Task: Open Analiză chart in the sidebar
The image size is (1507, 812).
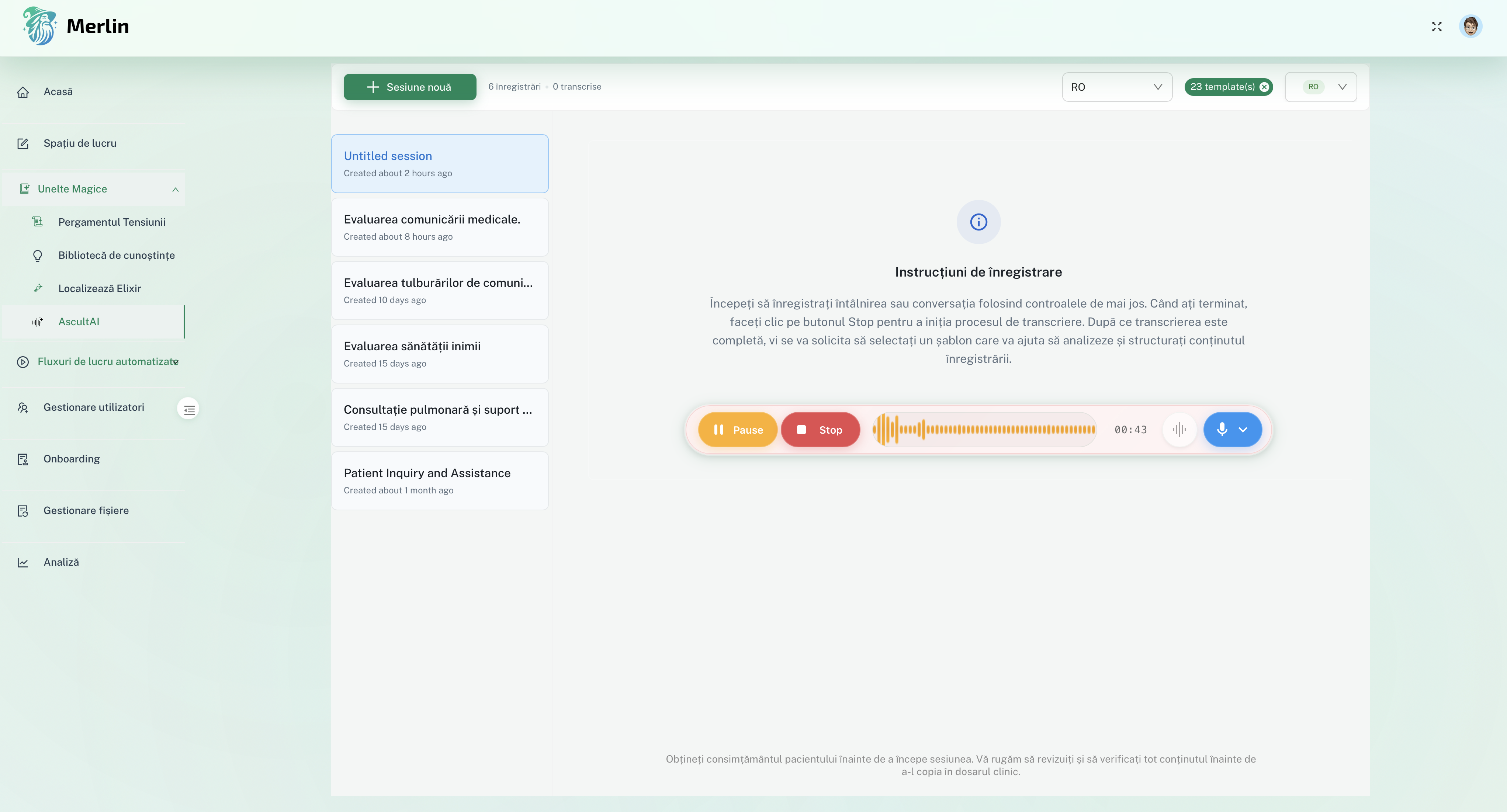Action: pyautogui.click(x=61, y=562)
